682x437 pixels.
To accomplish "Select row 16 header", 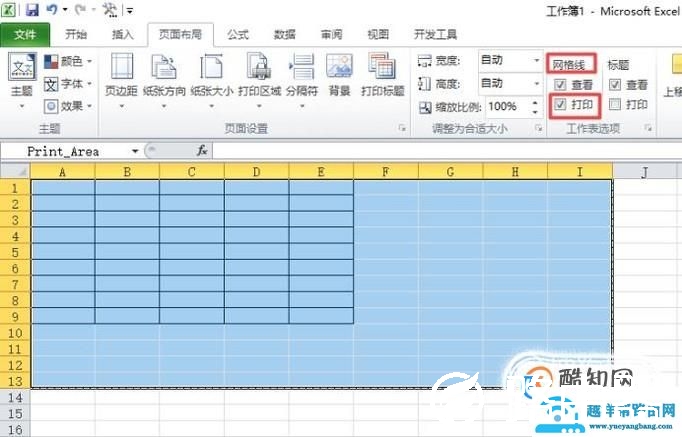I will (15, 430).
